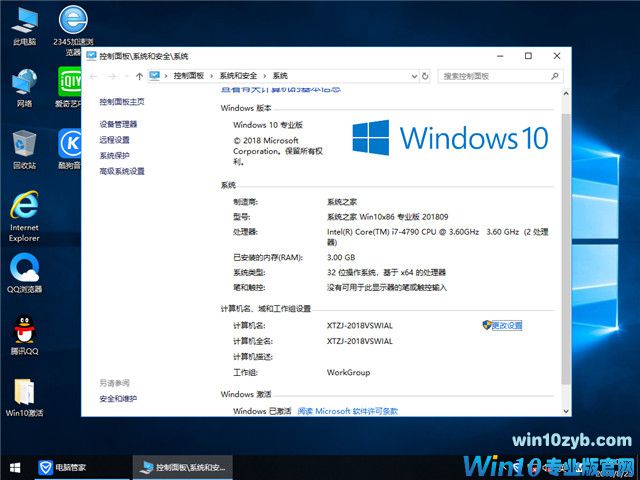Select the 系统和安全 breadcrumb
This screenshot has width=640, height=480.
tap(238, 76)
